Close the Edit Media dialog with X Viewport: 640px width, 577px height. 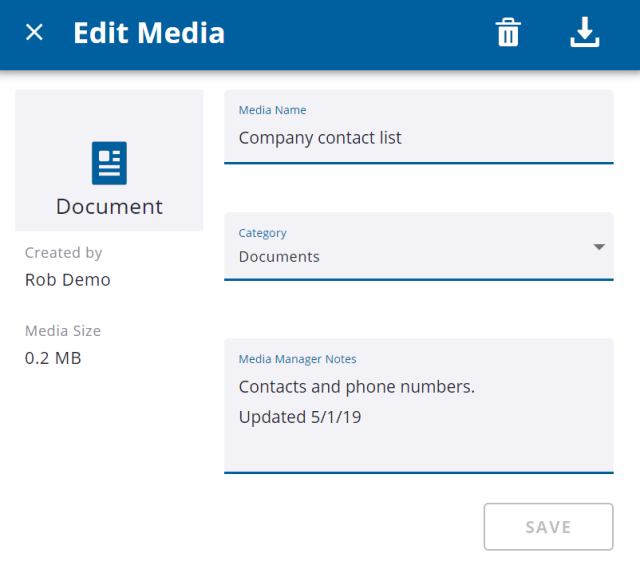pos(34,32)
